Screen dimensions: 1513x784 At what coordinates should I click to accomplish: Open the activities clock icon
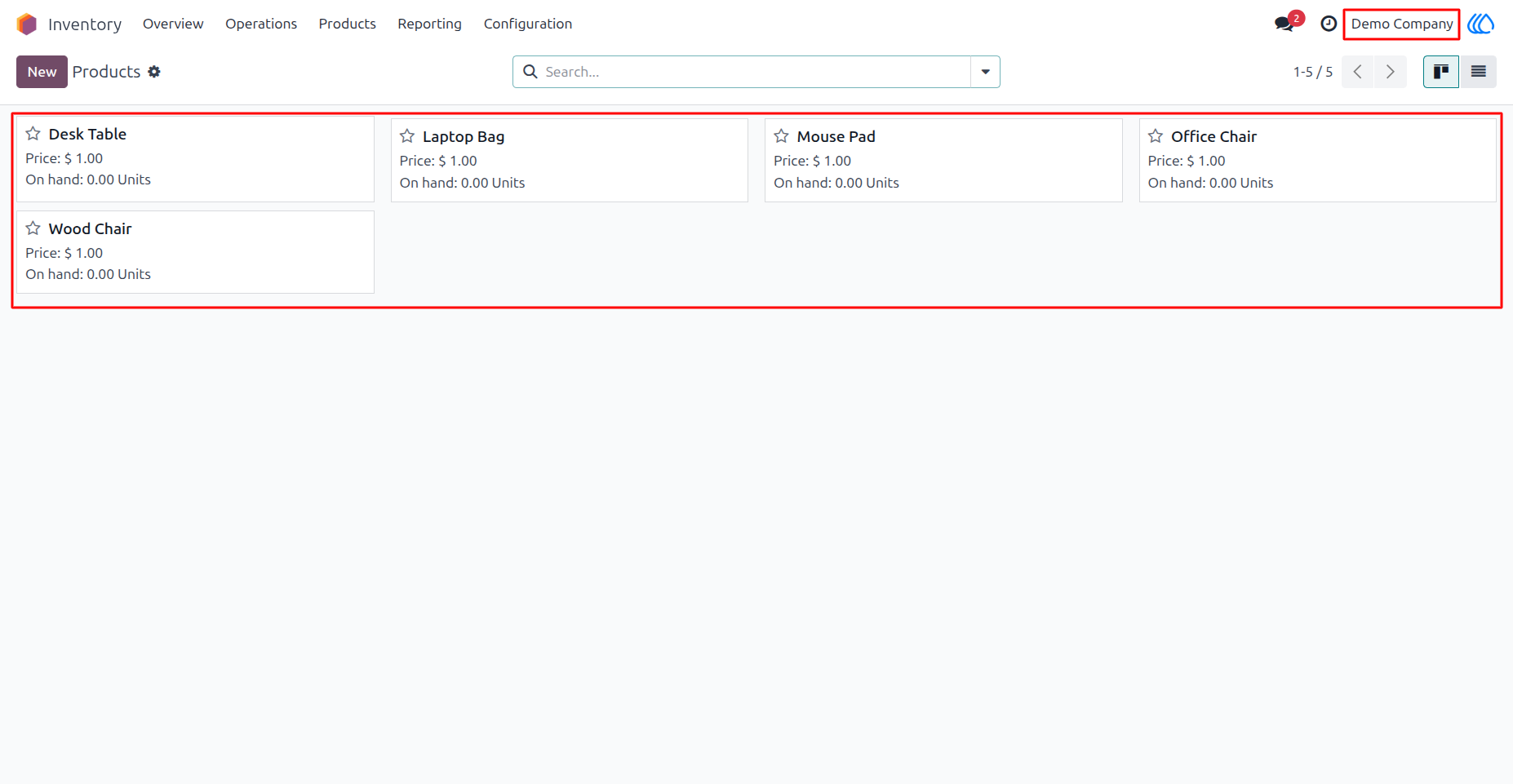click(x=1329, y=24)
